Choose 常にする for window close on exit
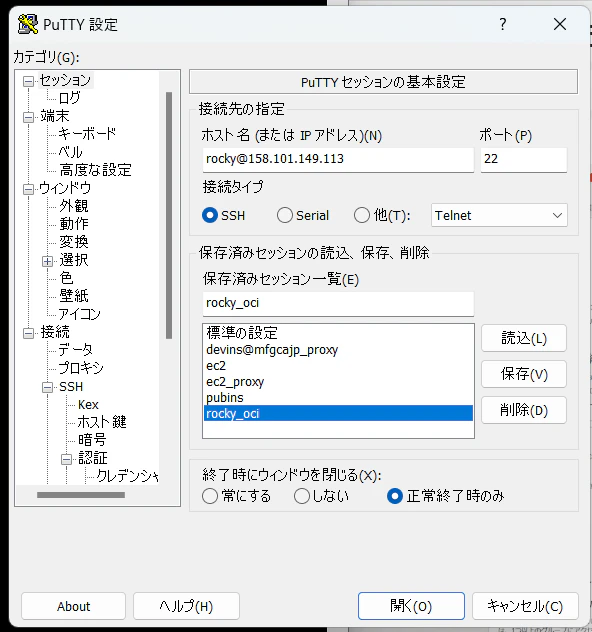This screenshot has height=632, width=592. [210, 496]
